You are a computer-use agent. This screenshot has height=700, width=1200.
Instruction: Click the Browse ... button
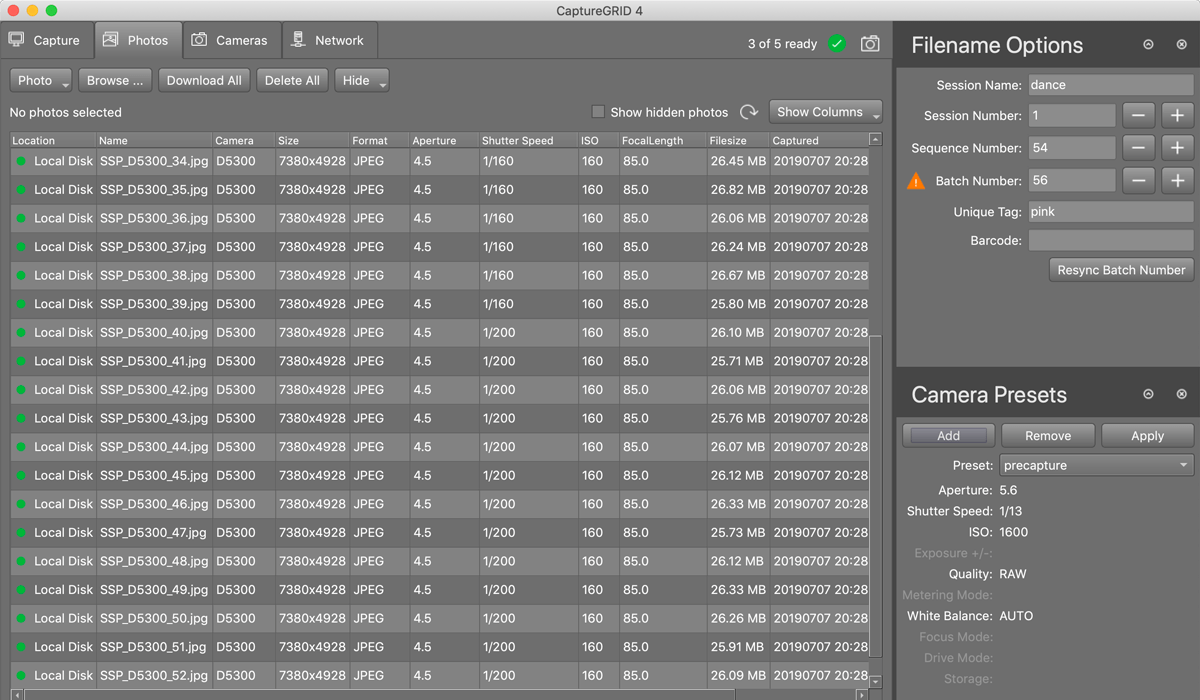coord(115,81)
